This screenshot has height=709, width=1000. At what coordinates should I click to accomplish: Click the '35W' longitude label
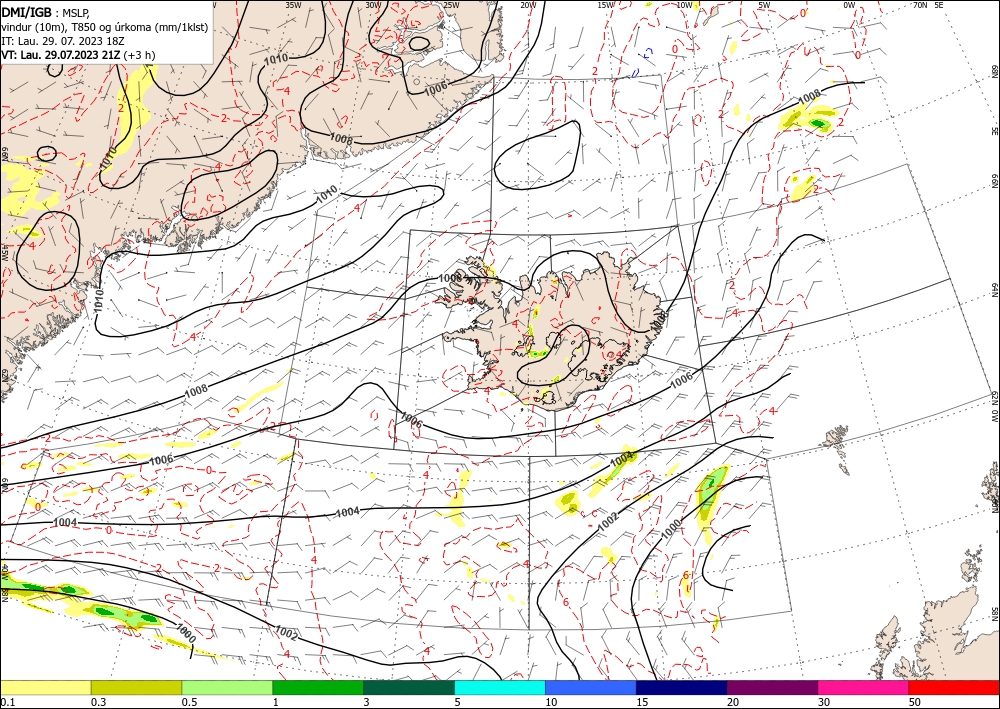(x=293, y=4)
